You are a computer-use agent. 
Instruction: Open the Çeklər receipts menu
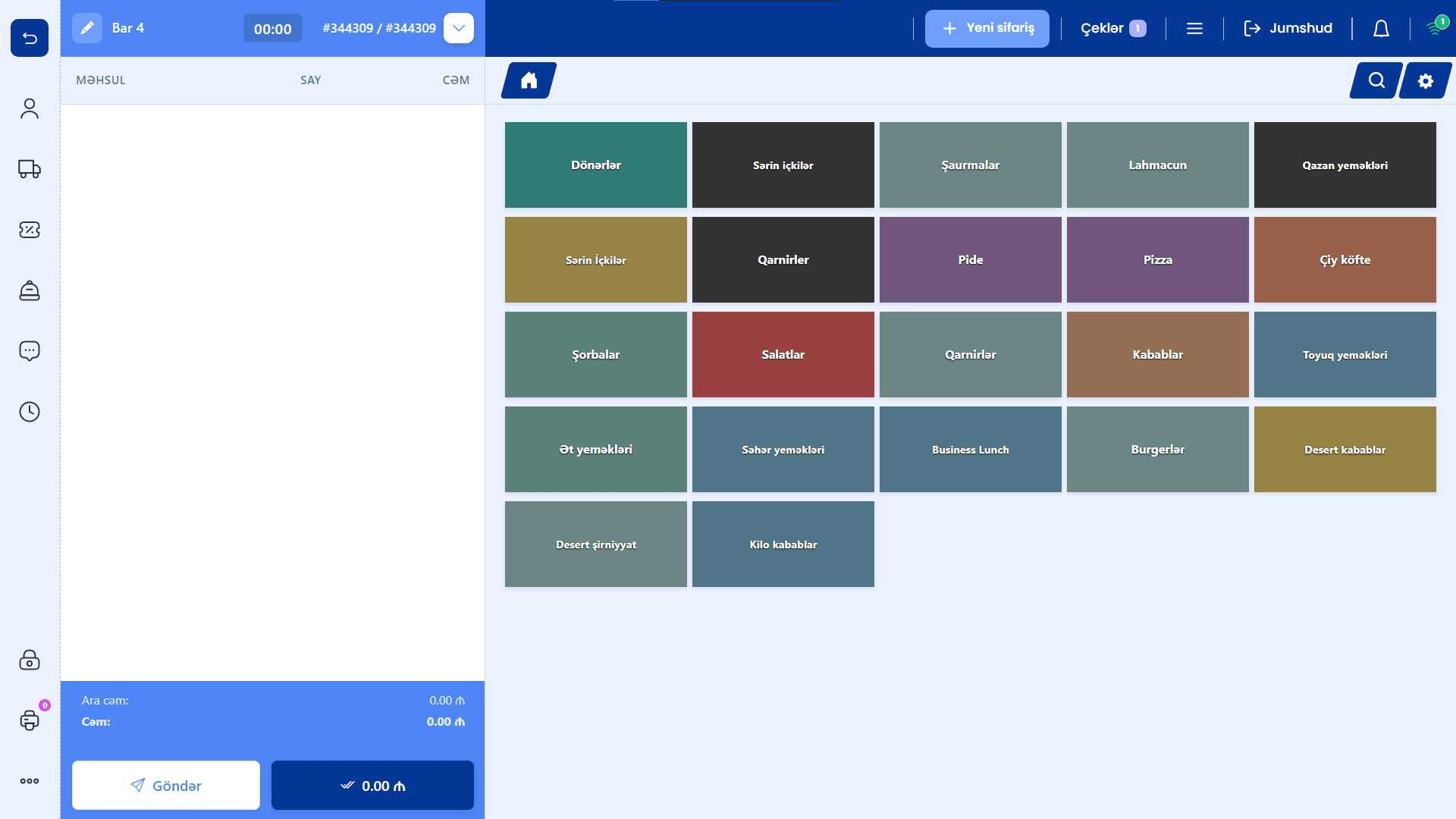(1113, 28)
